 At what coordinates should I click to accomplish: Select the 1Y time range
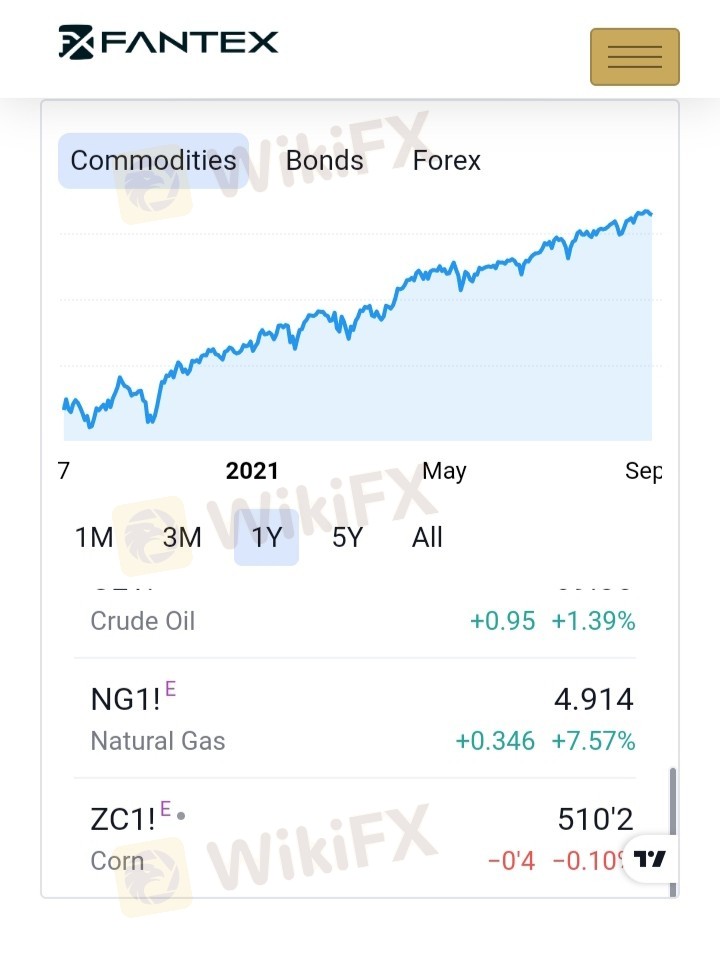pyautogui.click(x=267, y=537)
